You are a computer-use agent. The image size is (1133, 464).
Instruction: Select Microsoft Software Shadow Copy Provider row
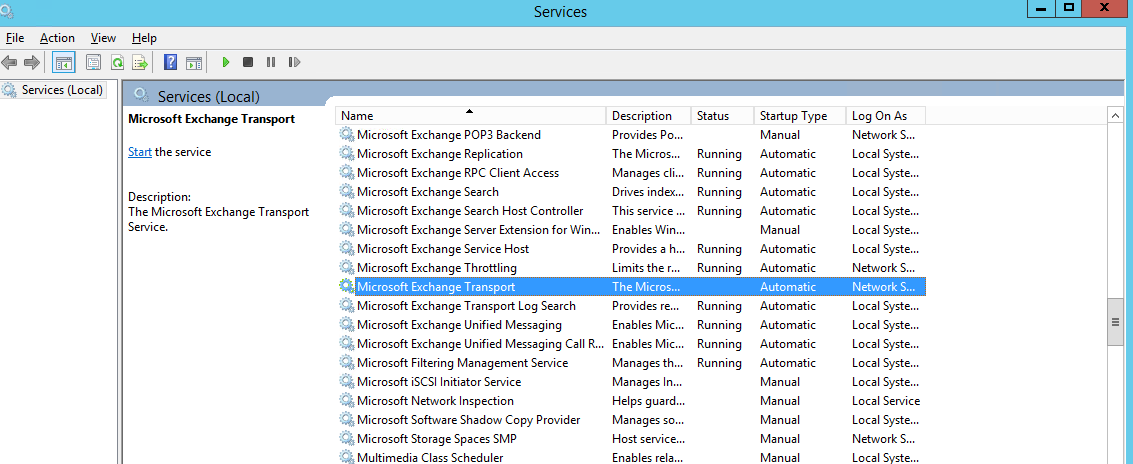point(468,419)
